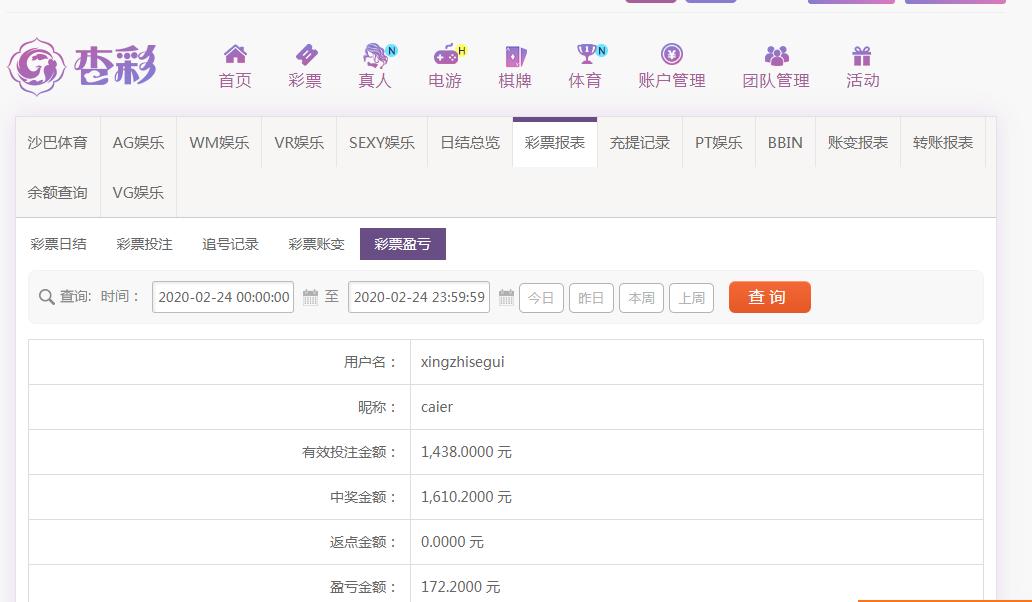1032x602 pixels.
Task: Open the 追号记录 sub-tab
Action: [x=230, y=244]
